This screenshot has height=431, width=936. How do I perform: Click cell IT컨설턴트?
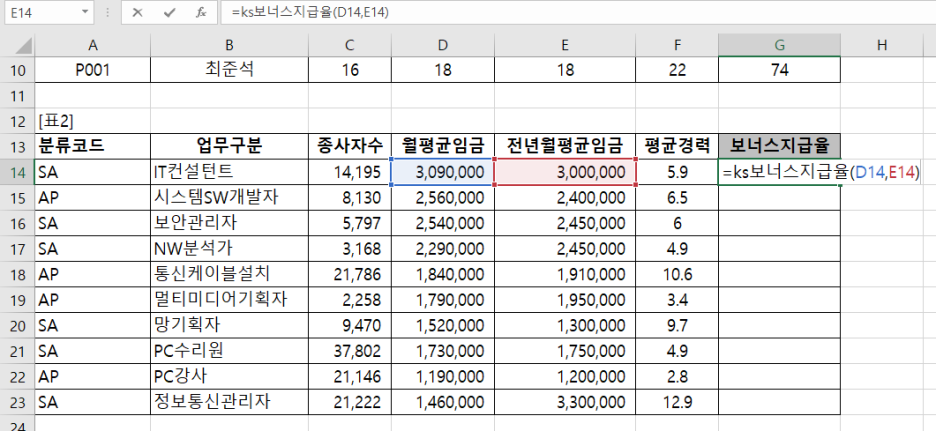click(x=229, y=173)
